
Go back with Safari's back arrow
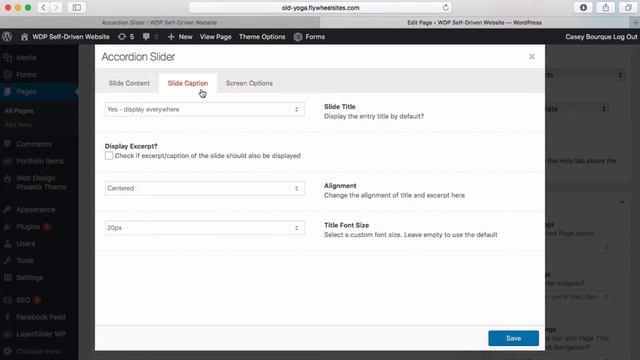(x=43, y=7)
